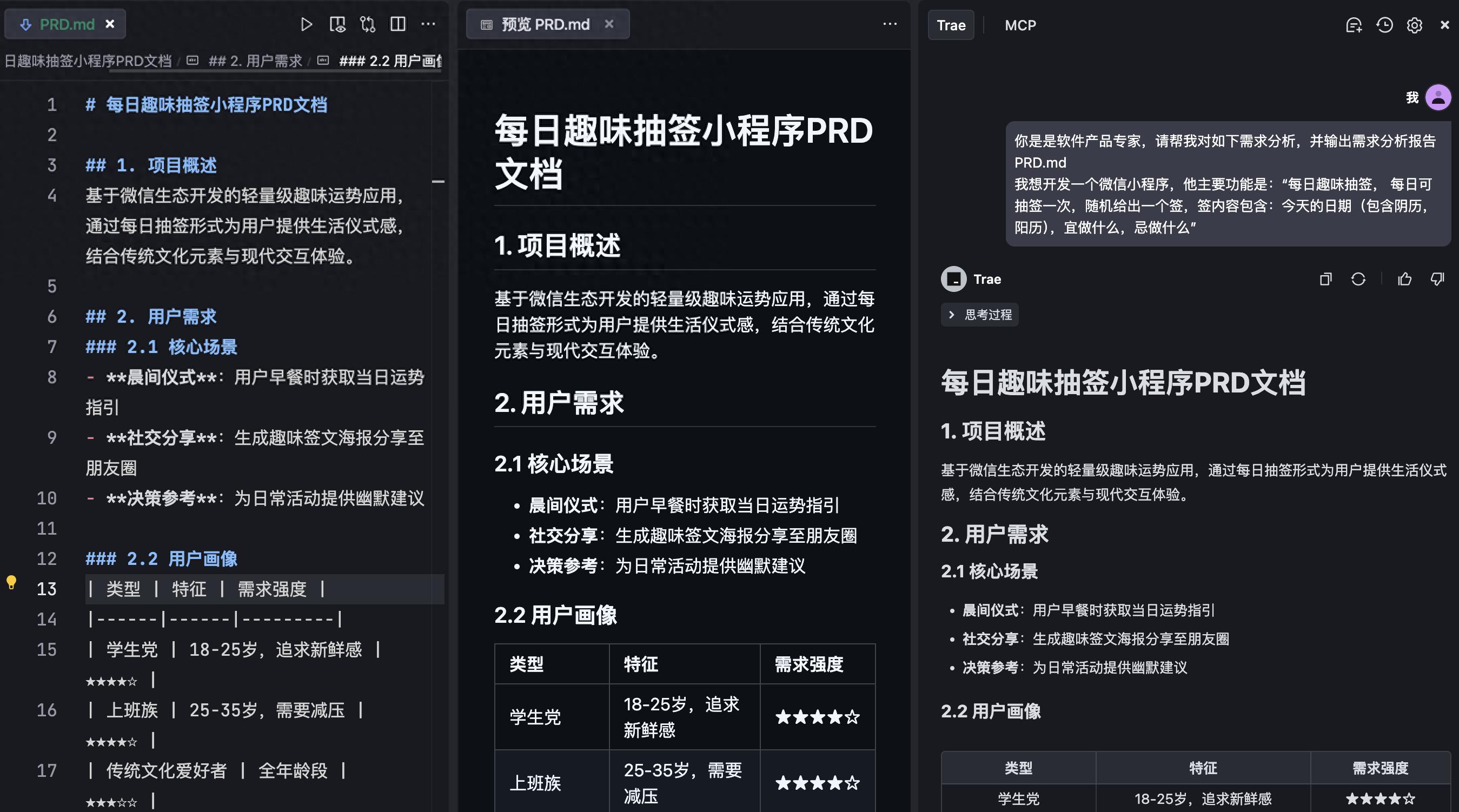Open Trae settings with the gear icon

click(1414, 25)
